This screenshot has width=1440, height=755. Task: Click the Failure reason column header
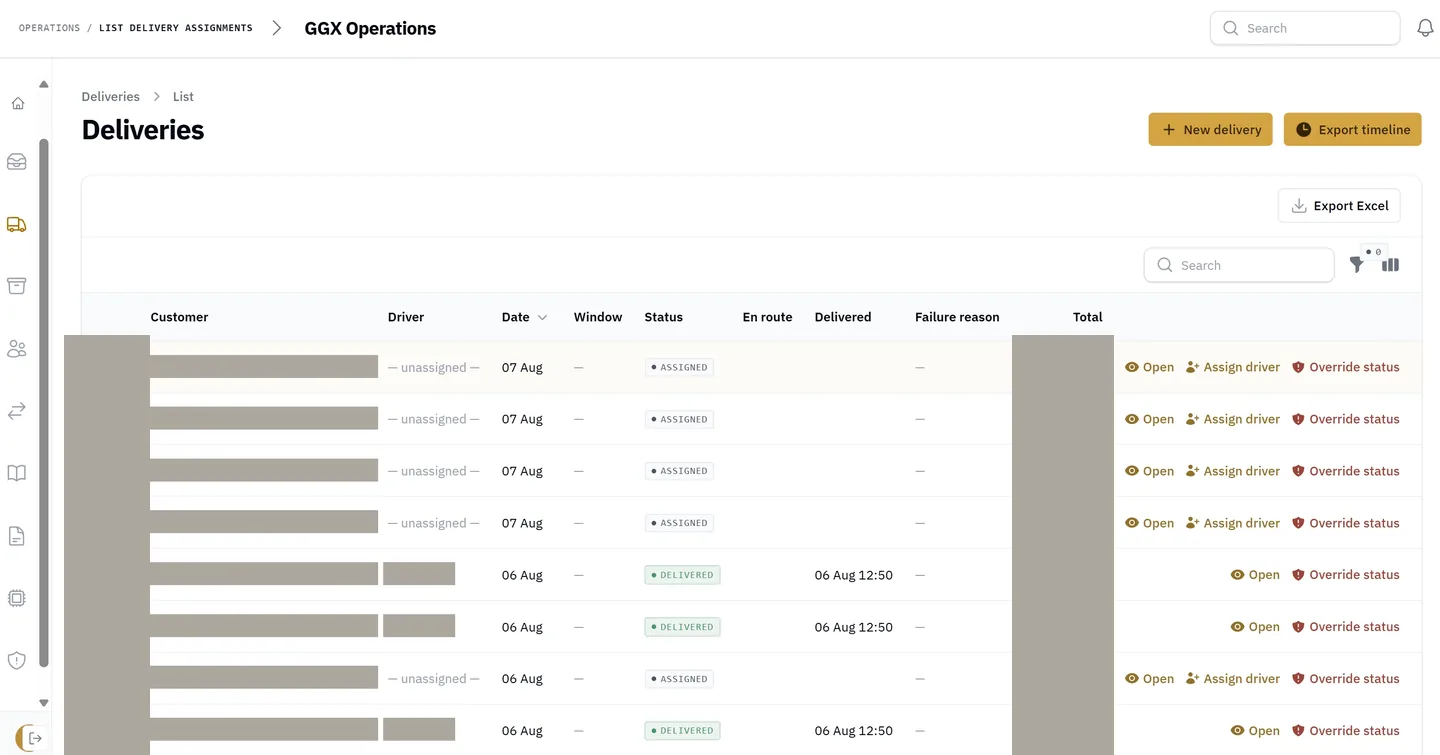point(957,317)
